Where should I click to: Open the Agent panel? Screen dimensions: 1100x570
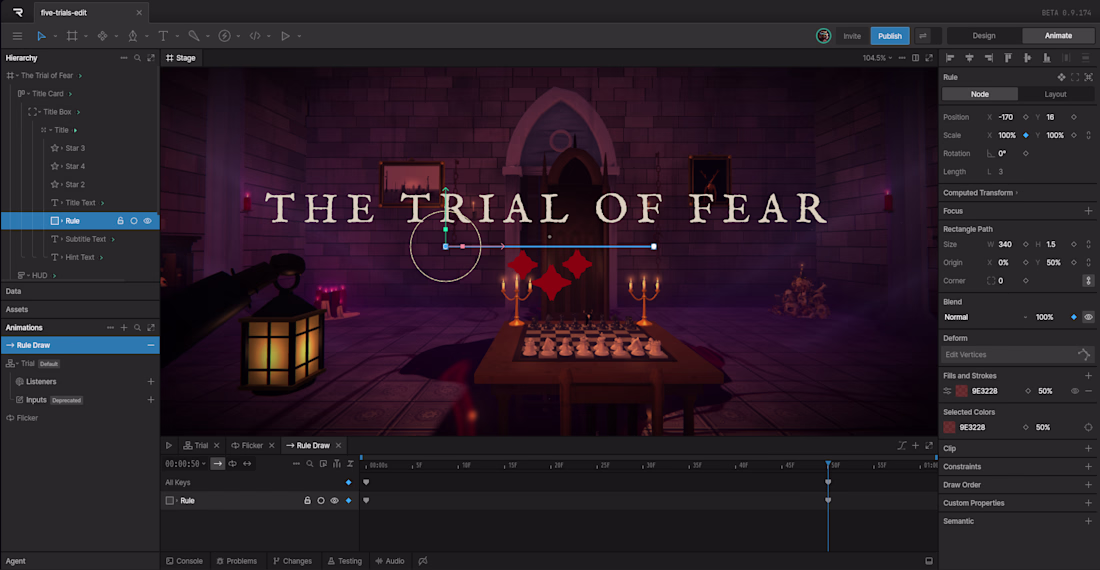(x=15, y=561)
